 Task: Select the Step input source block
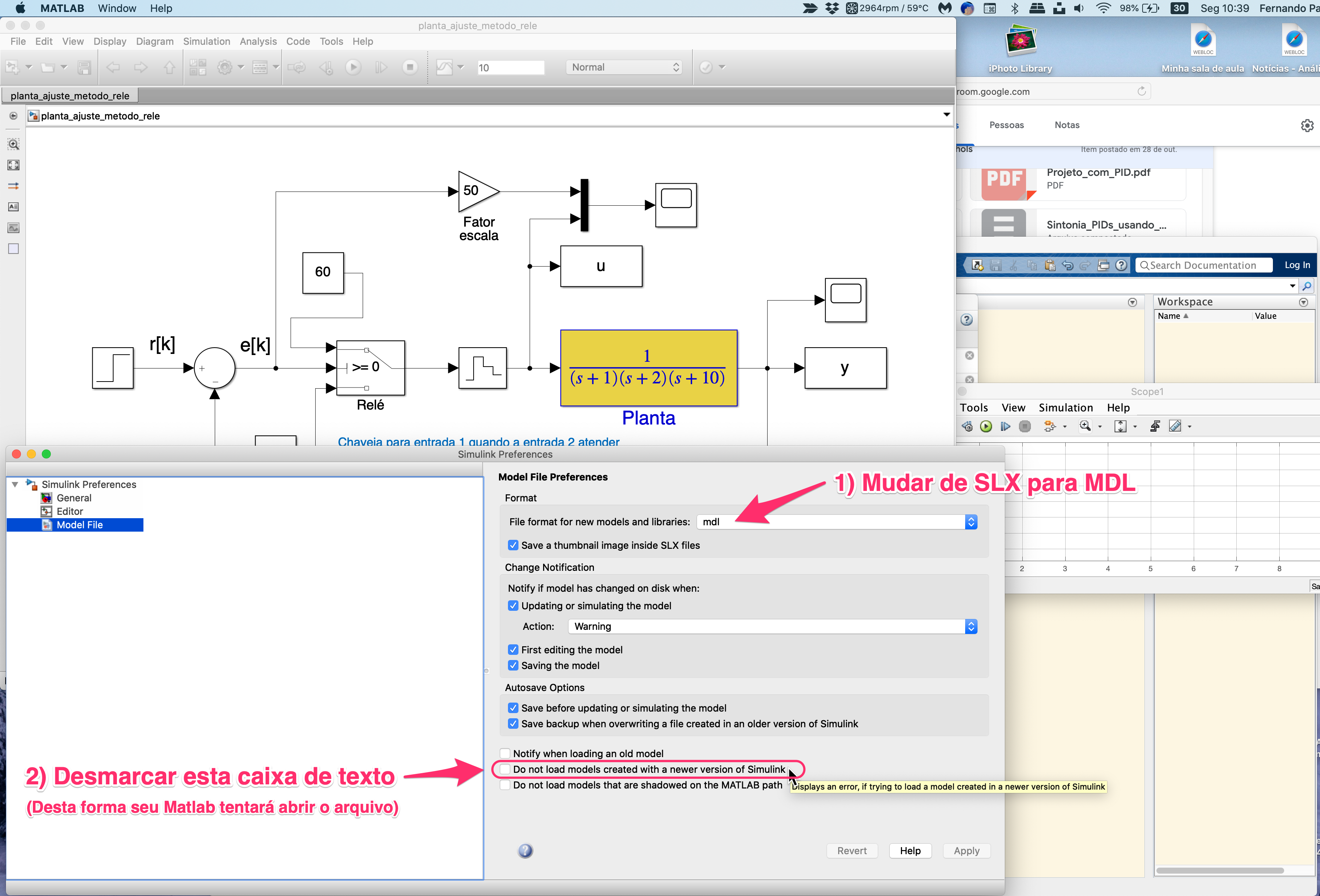pos(112,368)
